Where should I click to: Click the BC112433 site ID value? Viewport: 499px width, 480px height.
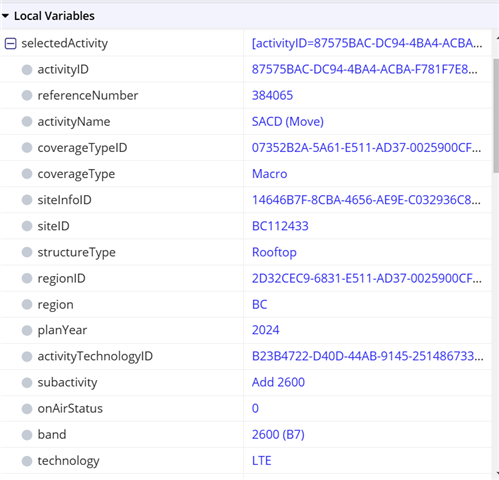click(x=280, y=226)
